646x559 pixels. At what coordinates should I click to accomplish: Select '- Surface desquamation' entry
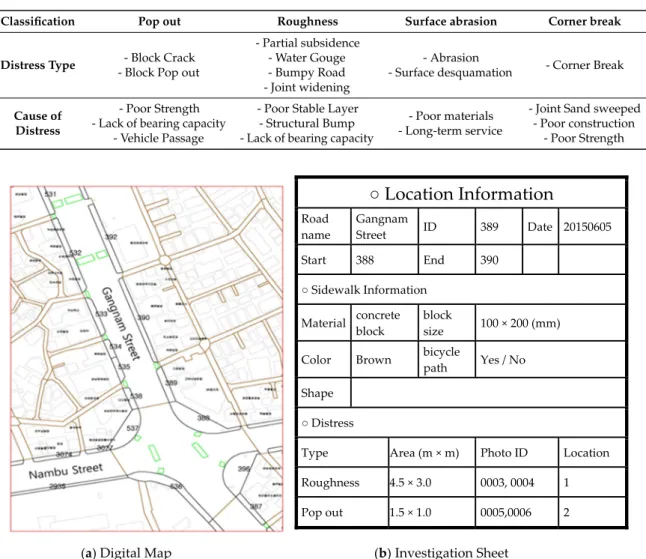[x=450, y=73]
